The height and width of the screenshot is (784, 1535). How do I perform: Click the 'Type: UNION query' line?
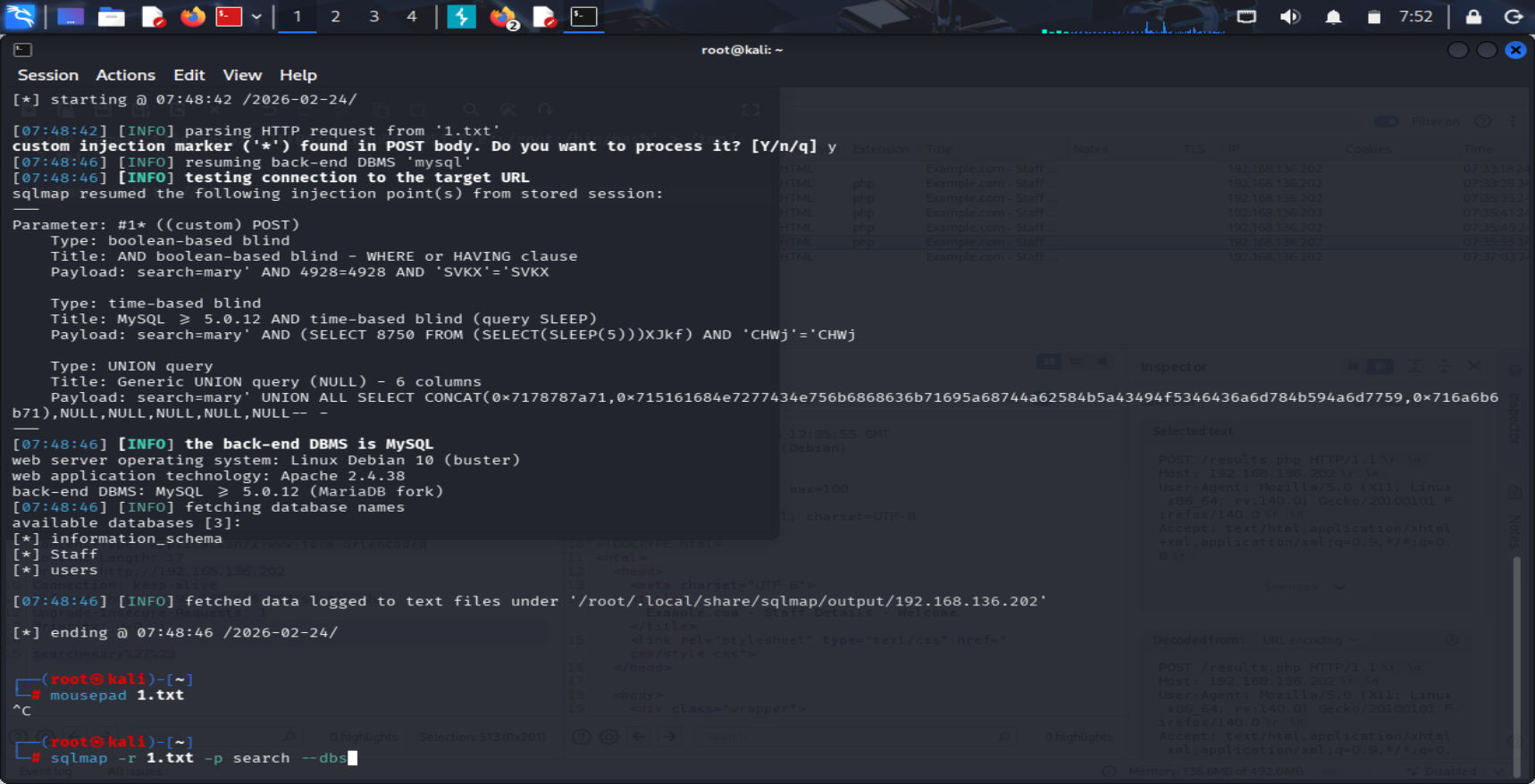131,366
